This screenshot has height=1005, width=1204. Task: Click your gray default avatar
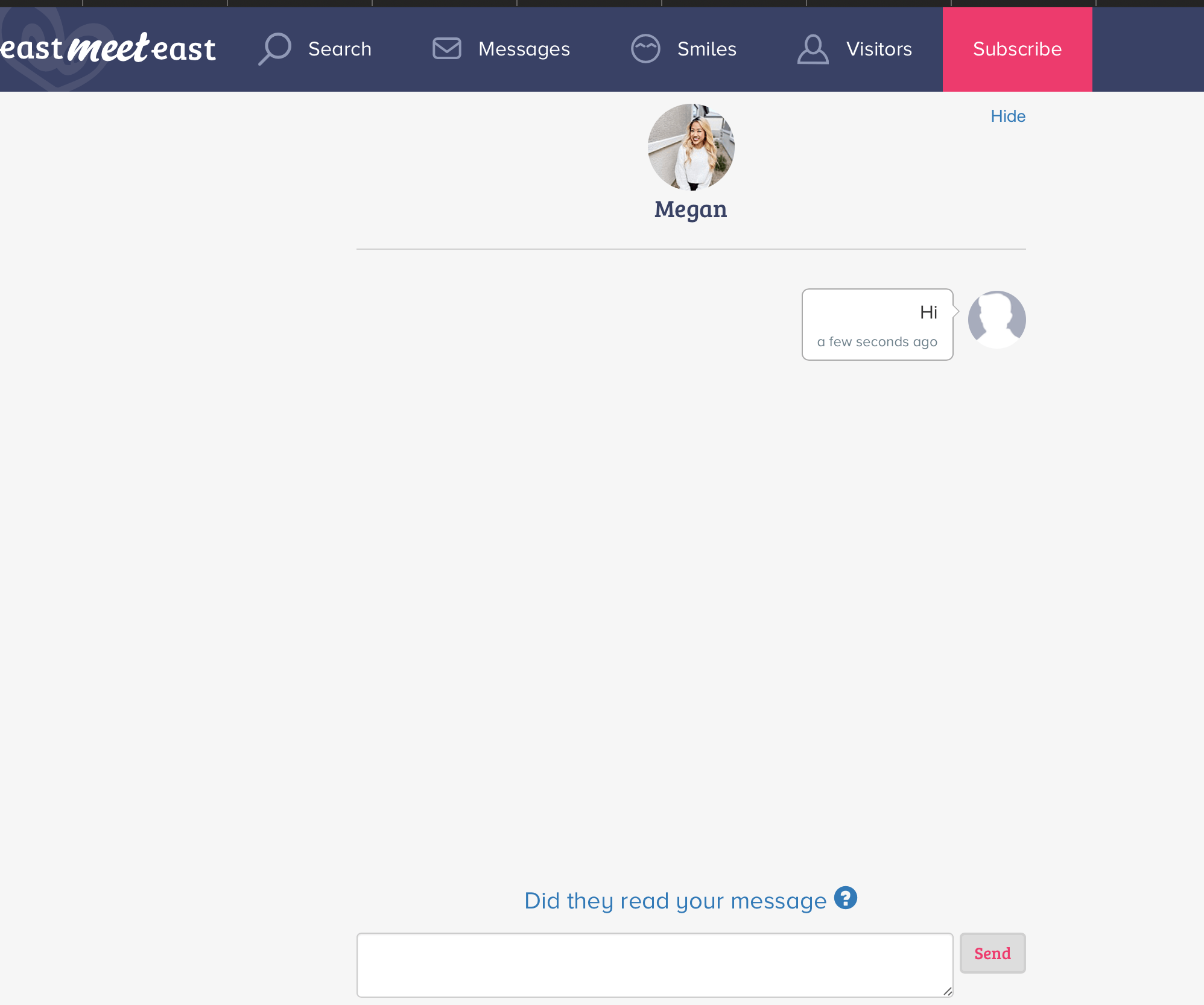tap(997, 320)
